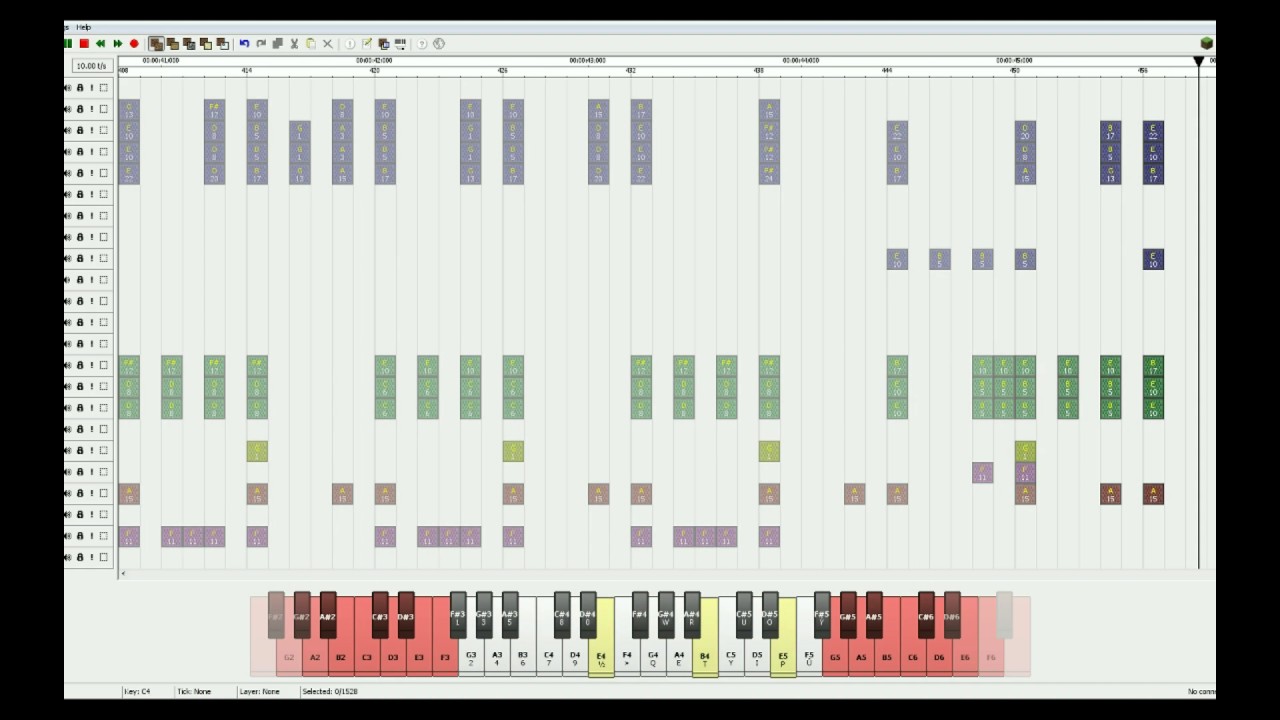Adjust volume icon of the first layer

click(x=68, y=87)
